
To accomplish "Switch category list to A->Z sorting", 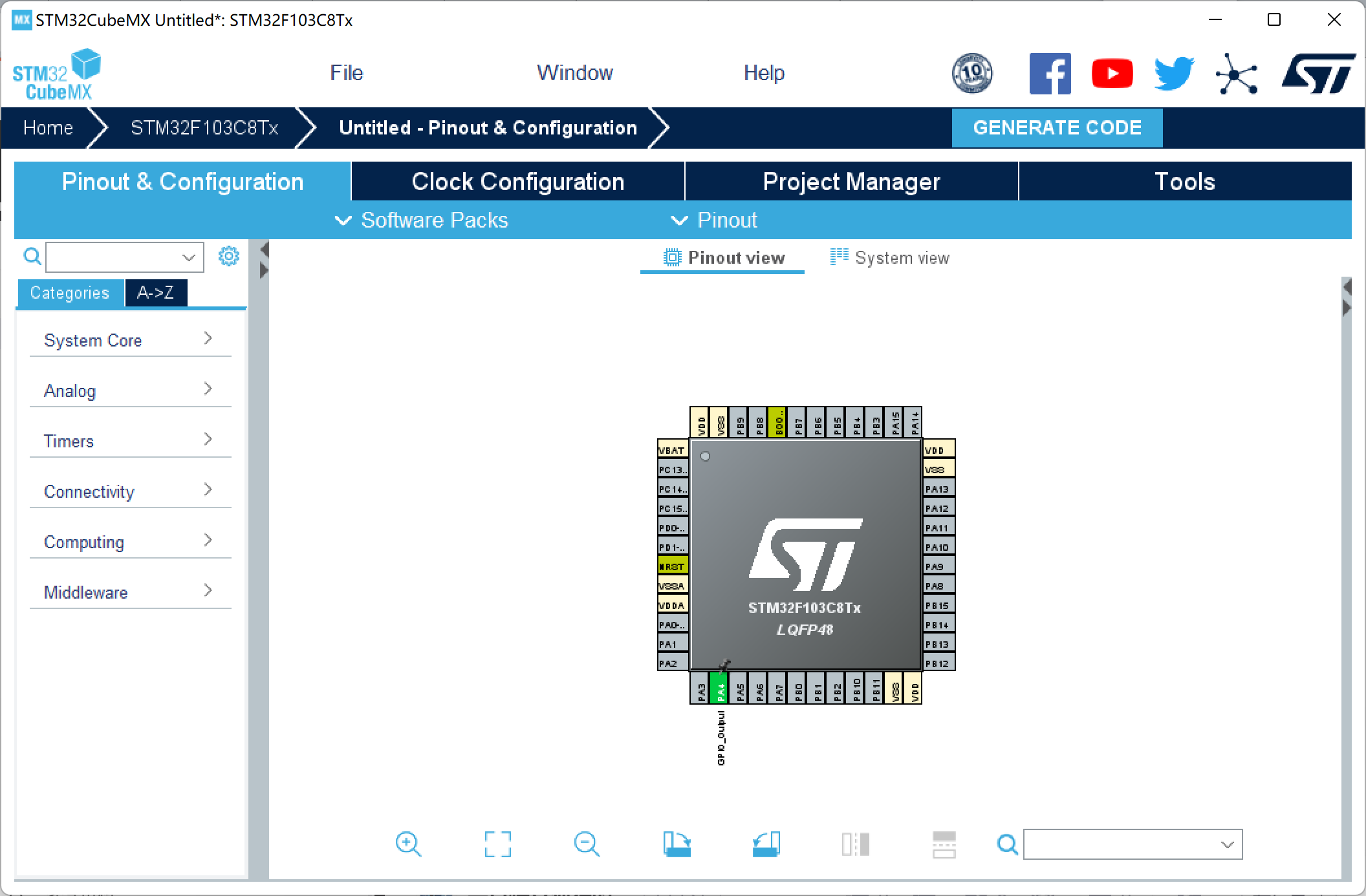I will 156,293.
